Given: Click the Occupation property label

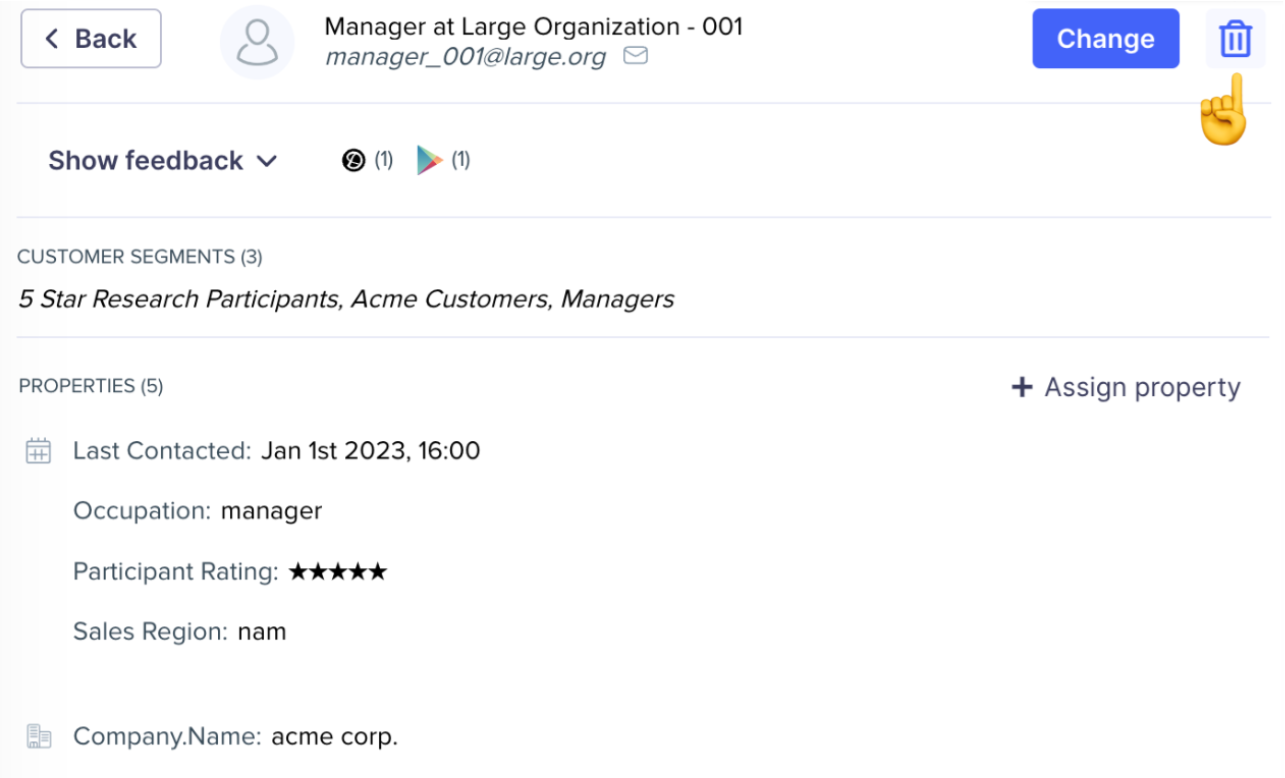Looking at the screenshot, I should (142, 511).
